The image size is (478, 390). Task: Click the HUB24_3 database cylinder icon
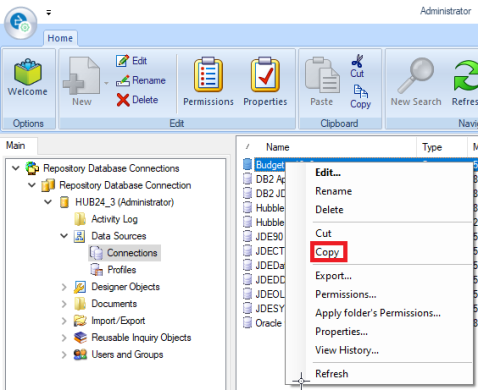[x=64, y=202]
